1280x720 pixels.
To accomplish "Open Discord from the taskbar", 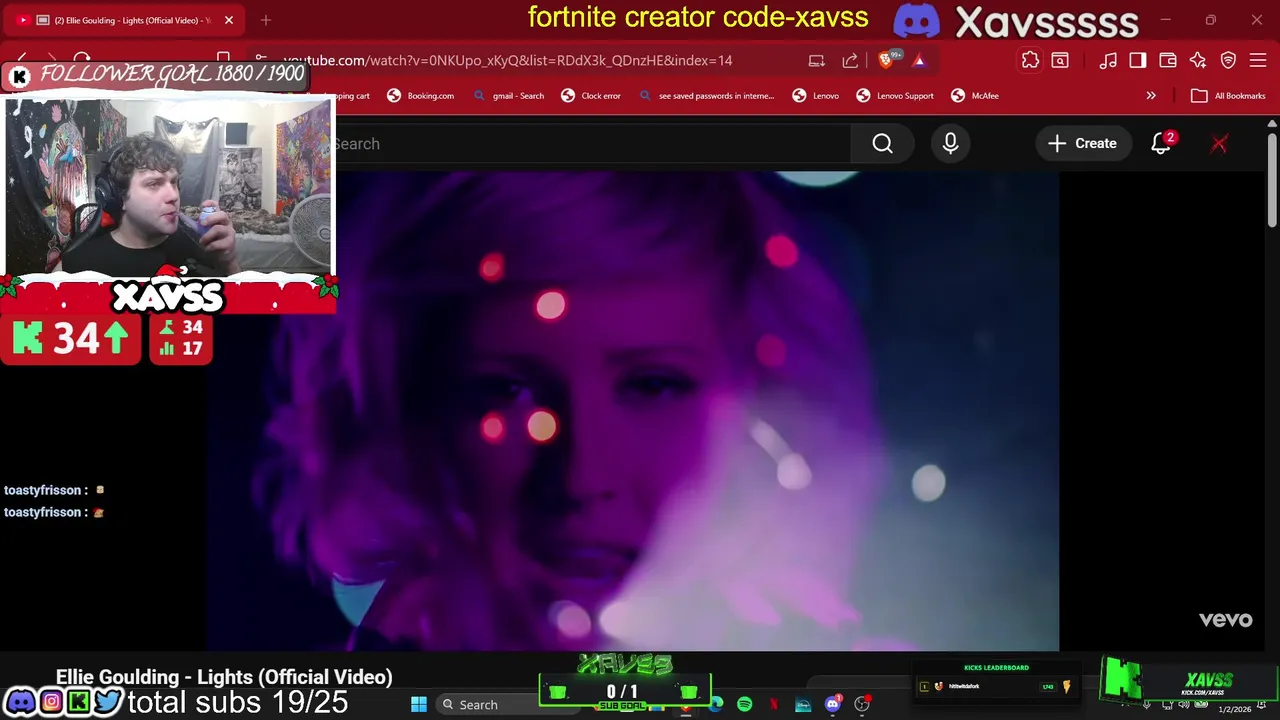I will pos(833,705).
